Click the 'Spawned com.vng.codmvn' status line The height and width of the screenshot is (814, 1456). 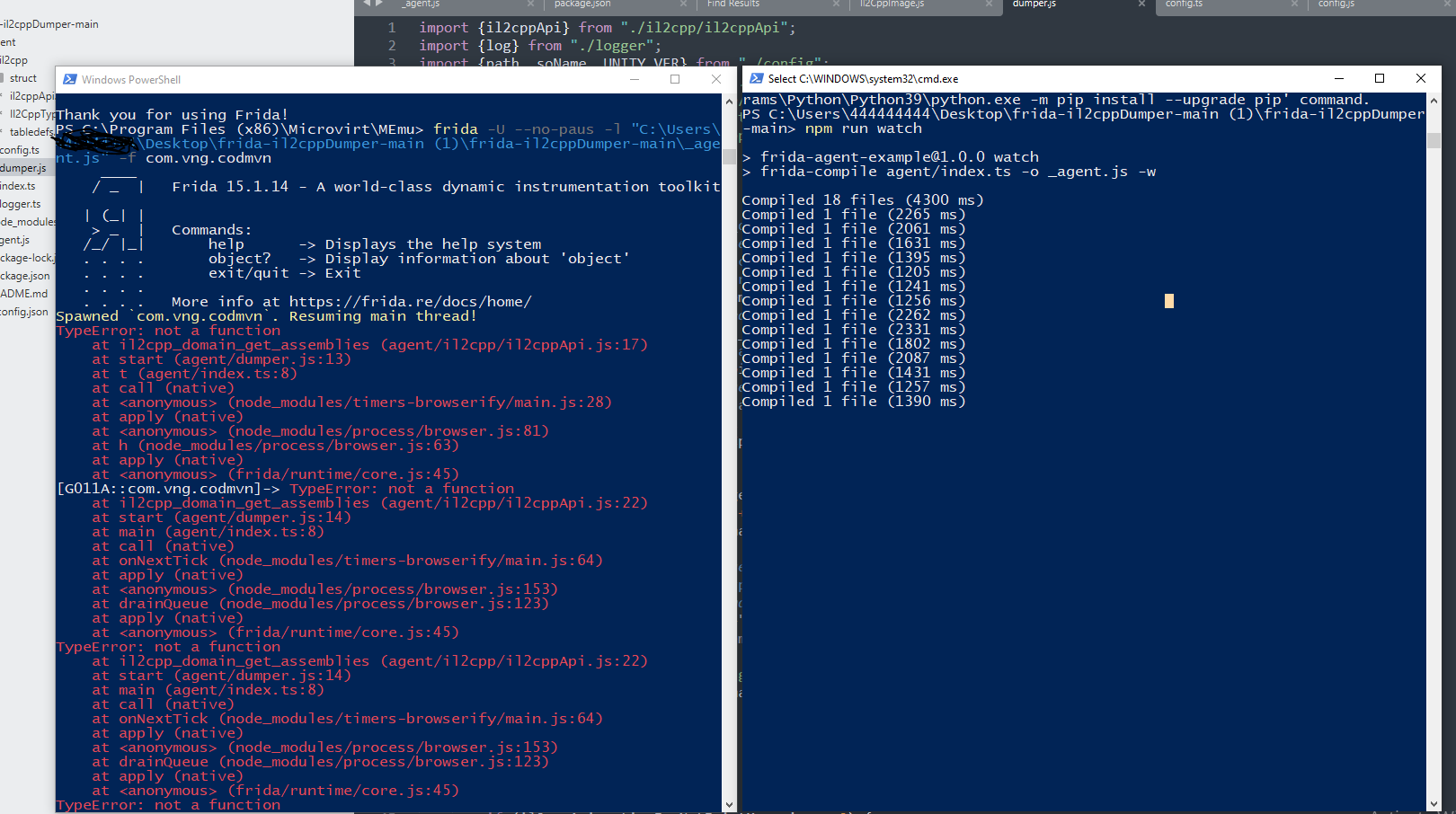click(x=267, y=316)
